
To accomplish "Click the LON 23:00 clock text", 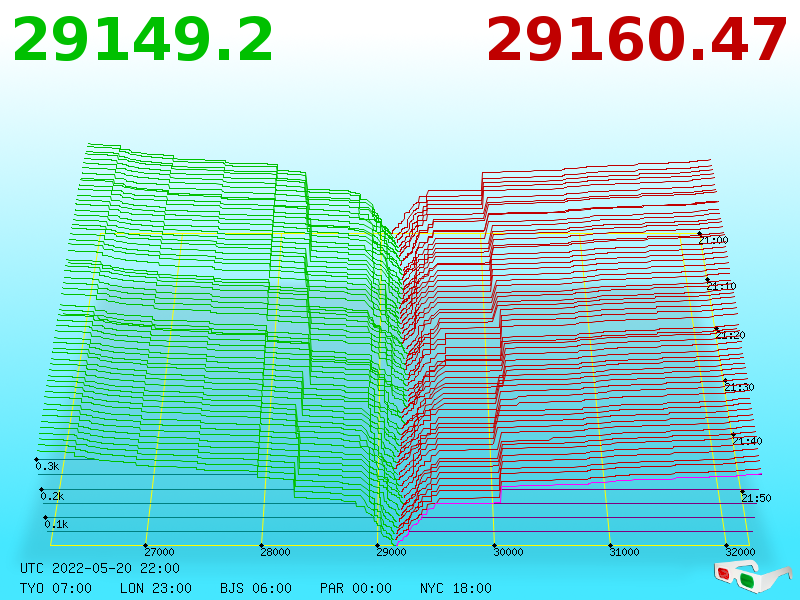I will pyautogui.click(x=156, y=588).
